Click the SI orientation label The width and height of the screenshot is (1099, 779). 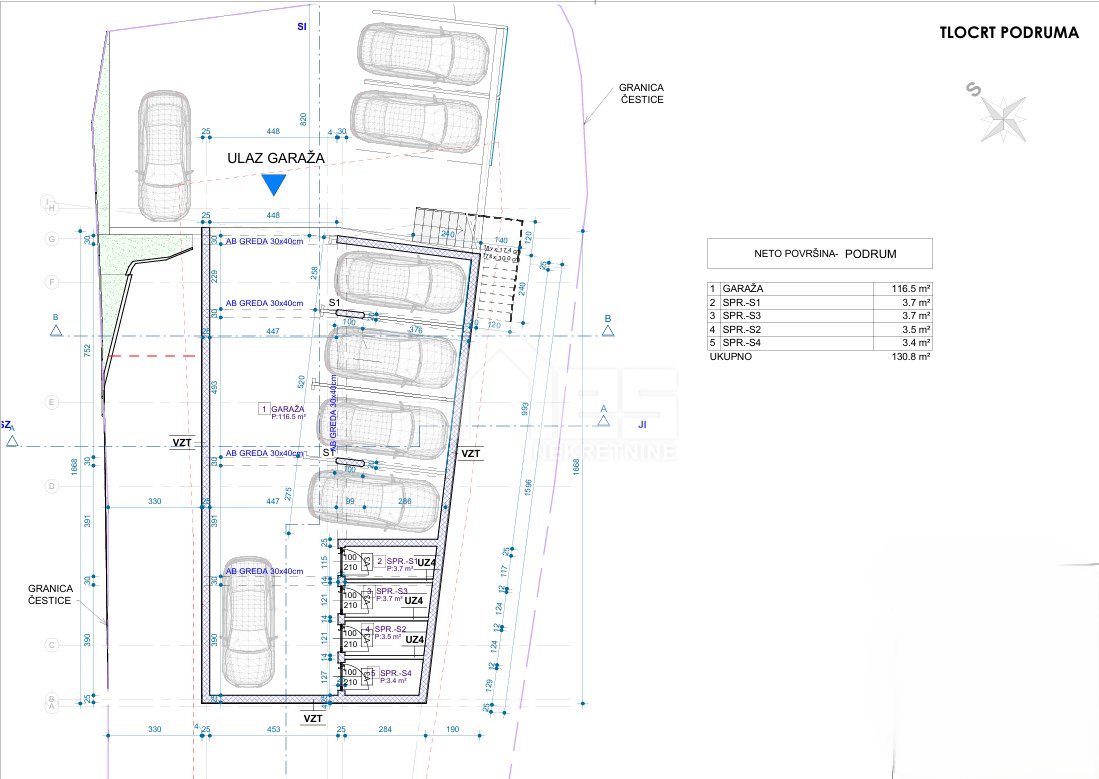coord(301,27)
